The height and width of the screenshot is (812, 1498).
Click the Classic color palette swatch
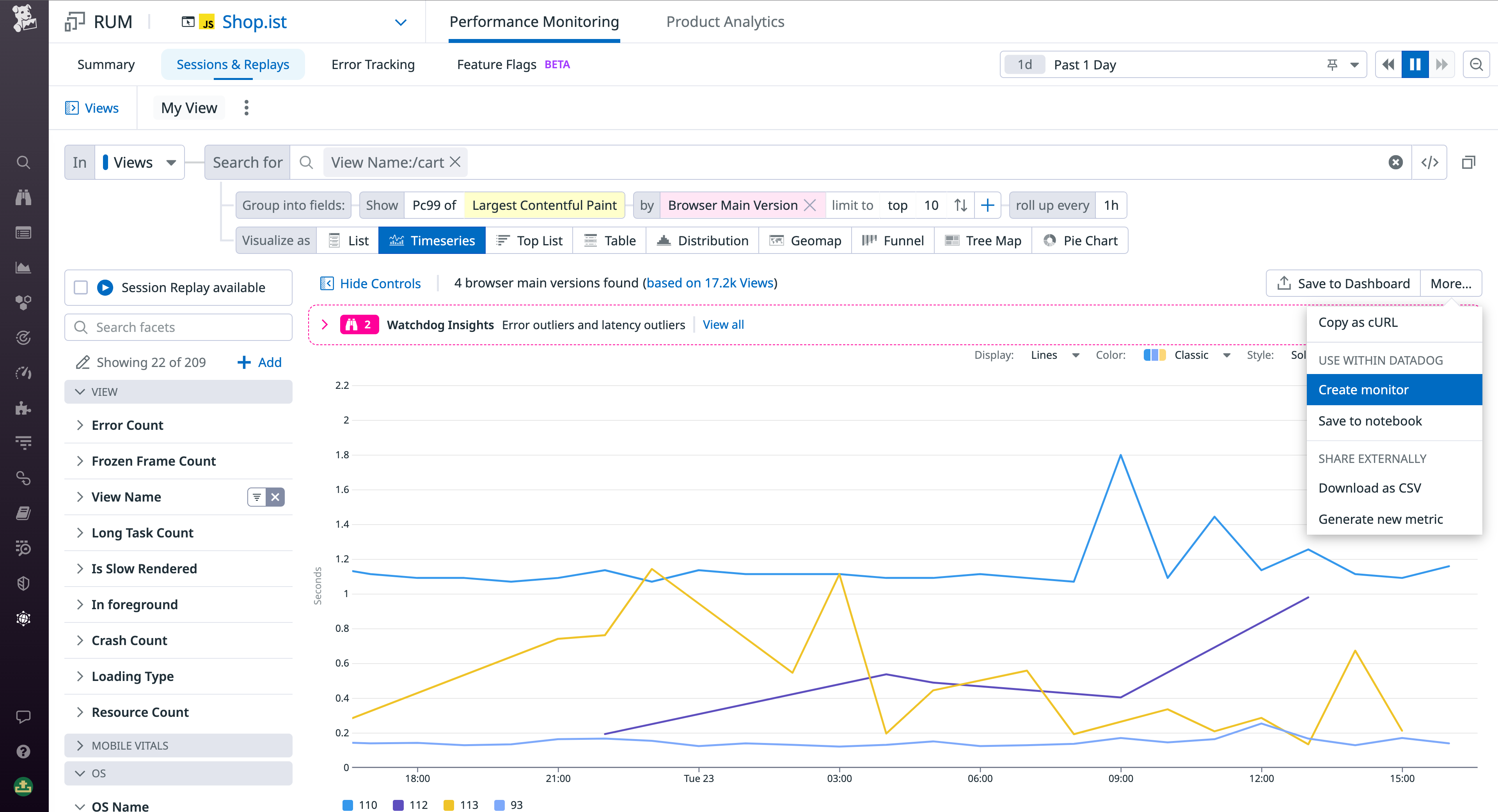(1155, 355)
